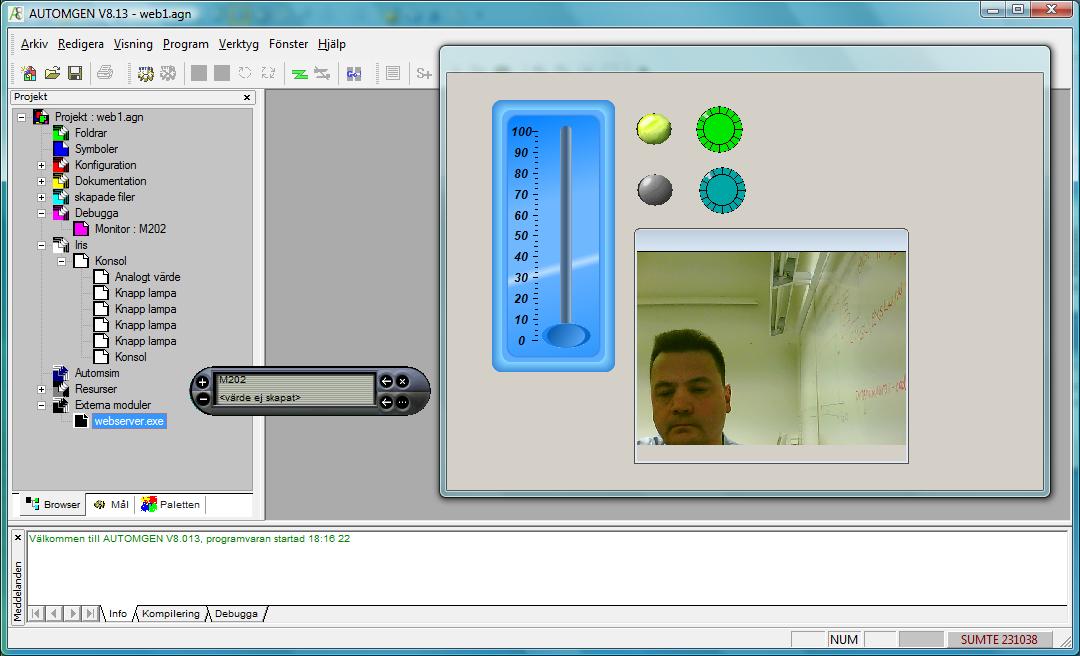Click the yellow gears compile icon
The width and height of the screenshot is (1080, 656).
point(145,73)
